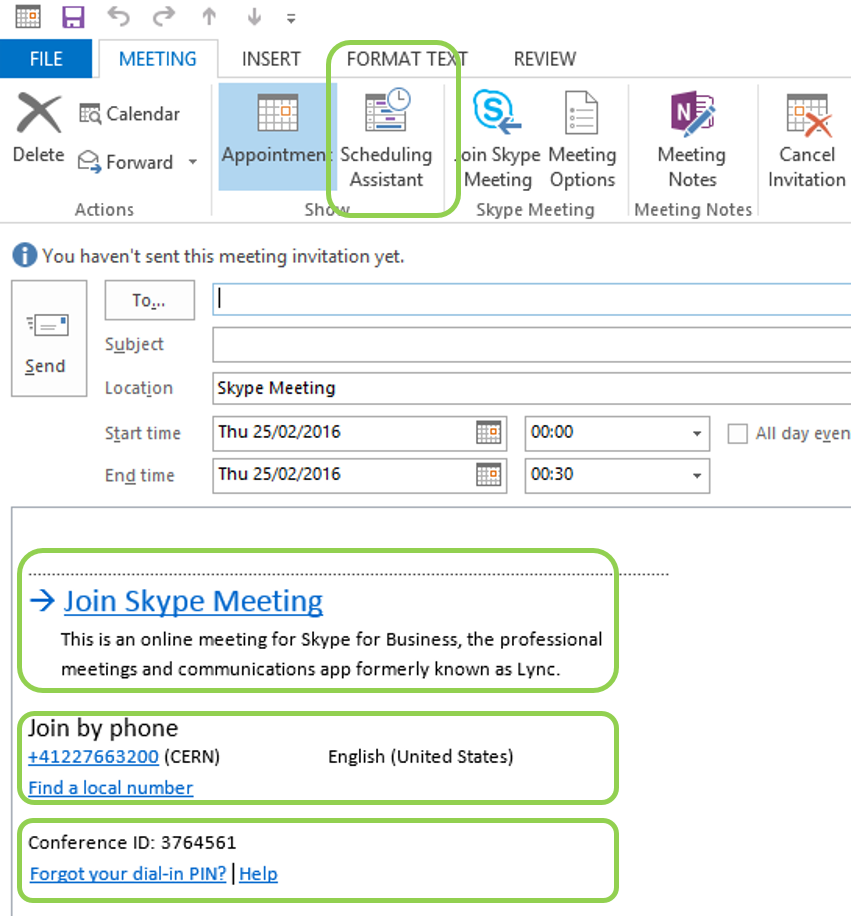
Task: Undo the last action
Action: click(x=119, y=17)
